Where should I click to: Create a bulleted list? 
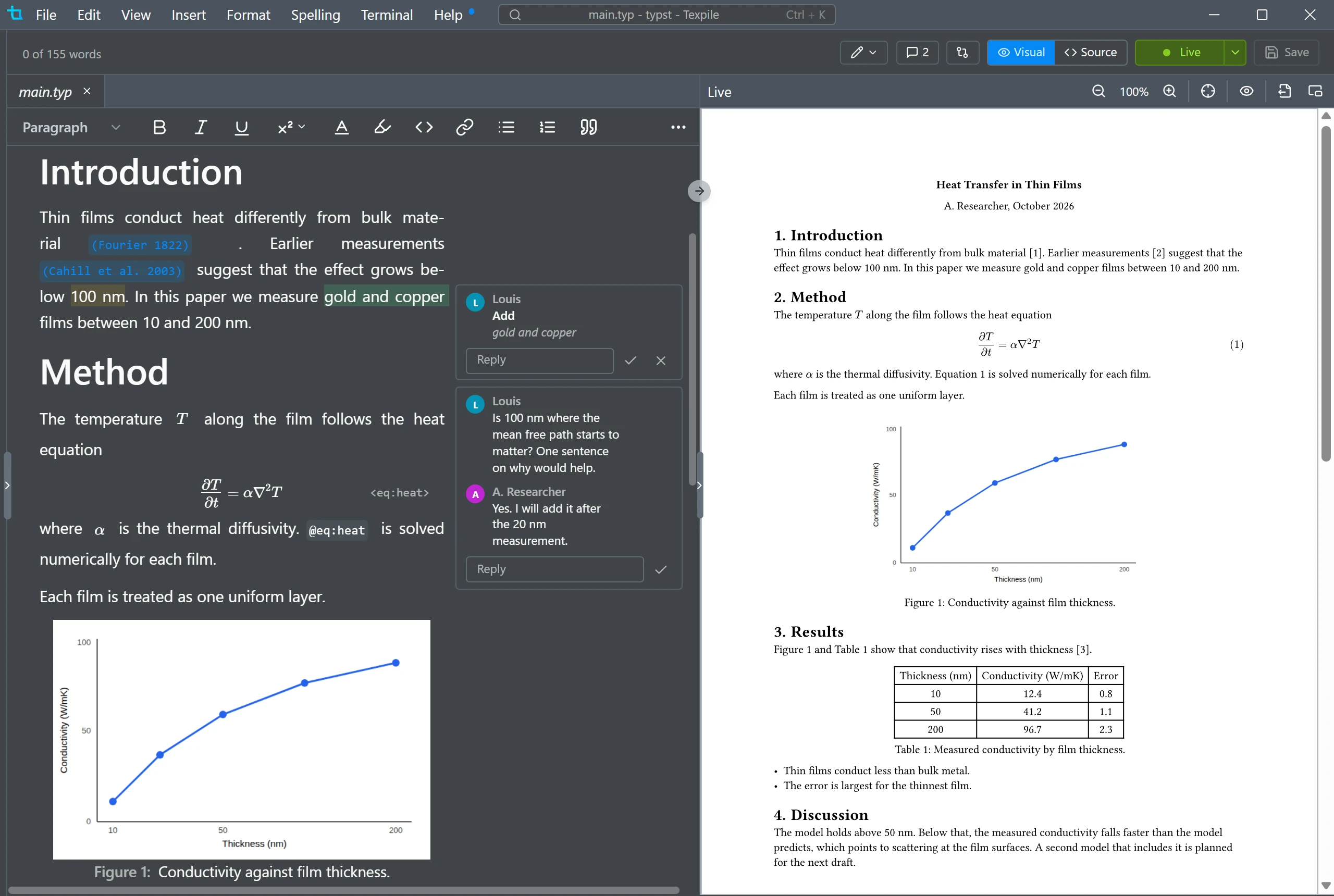tap(506, 127)
